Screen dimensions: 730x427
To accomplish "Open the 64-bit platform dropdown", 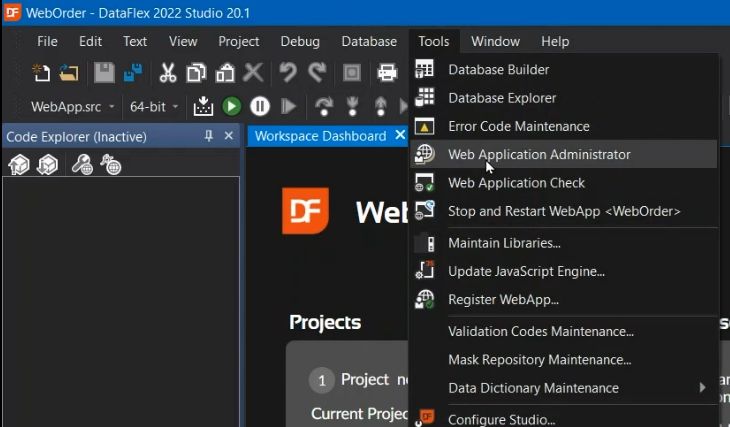I will 154,107.
